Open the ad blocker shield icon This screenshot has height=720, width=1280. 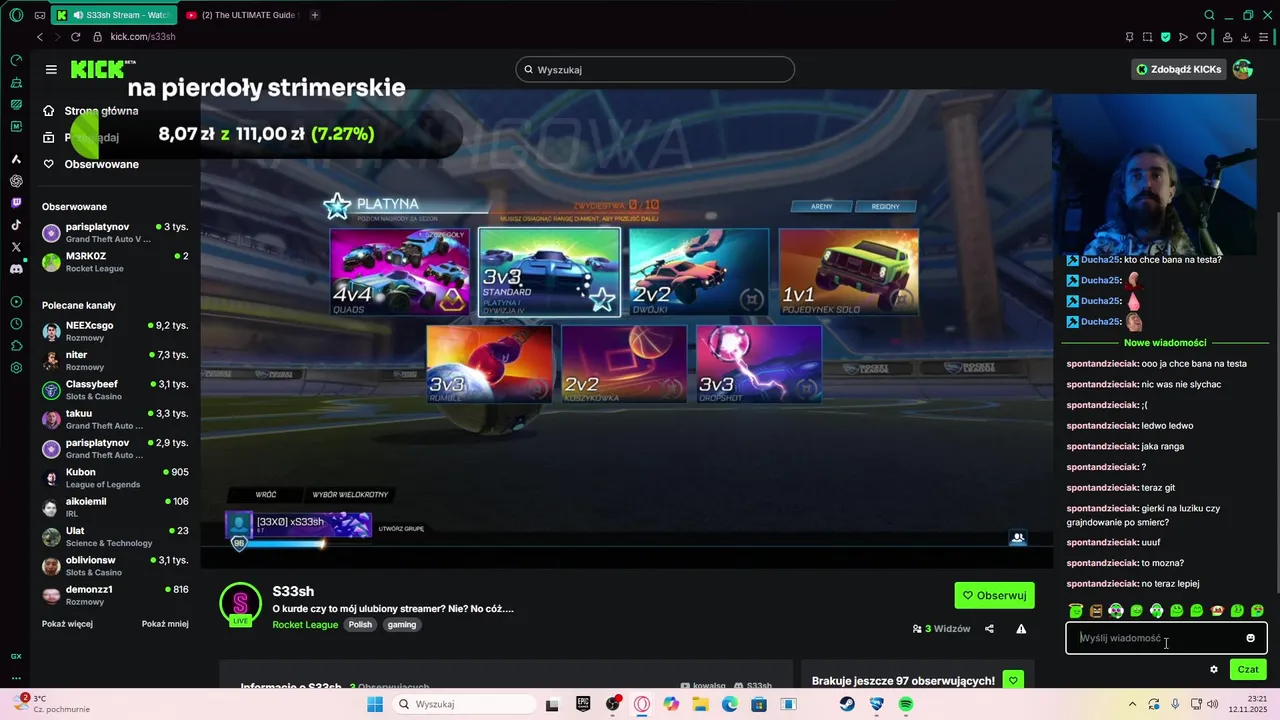pos(1165,37)
